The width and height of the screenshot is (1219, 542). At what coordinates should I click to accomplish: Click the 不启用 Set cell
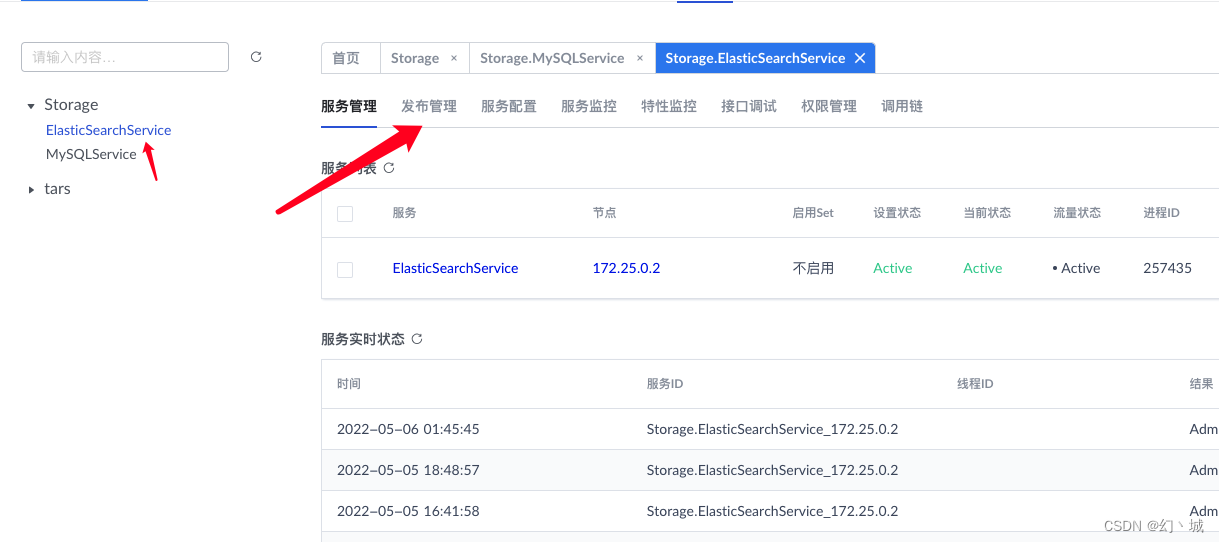[x=813, y=268]
